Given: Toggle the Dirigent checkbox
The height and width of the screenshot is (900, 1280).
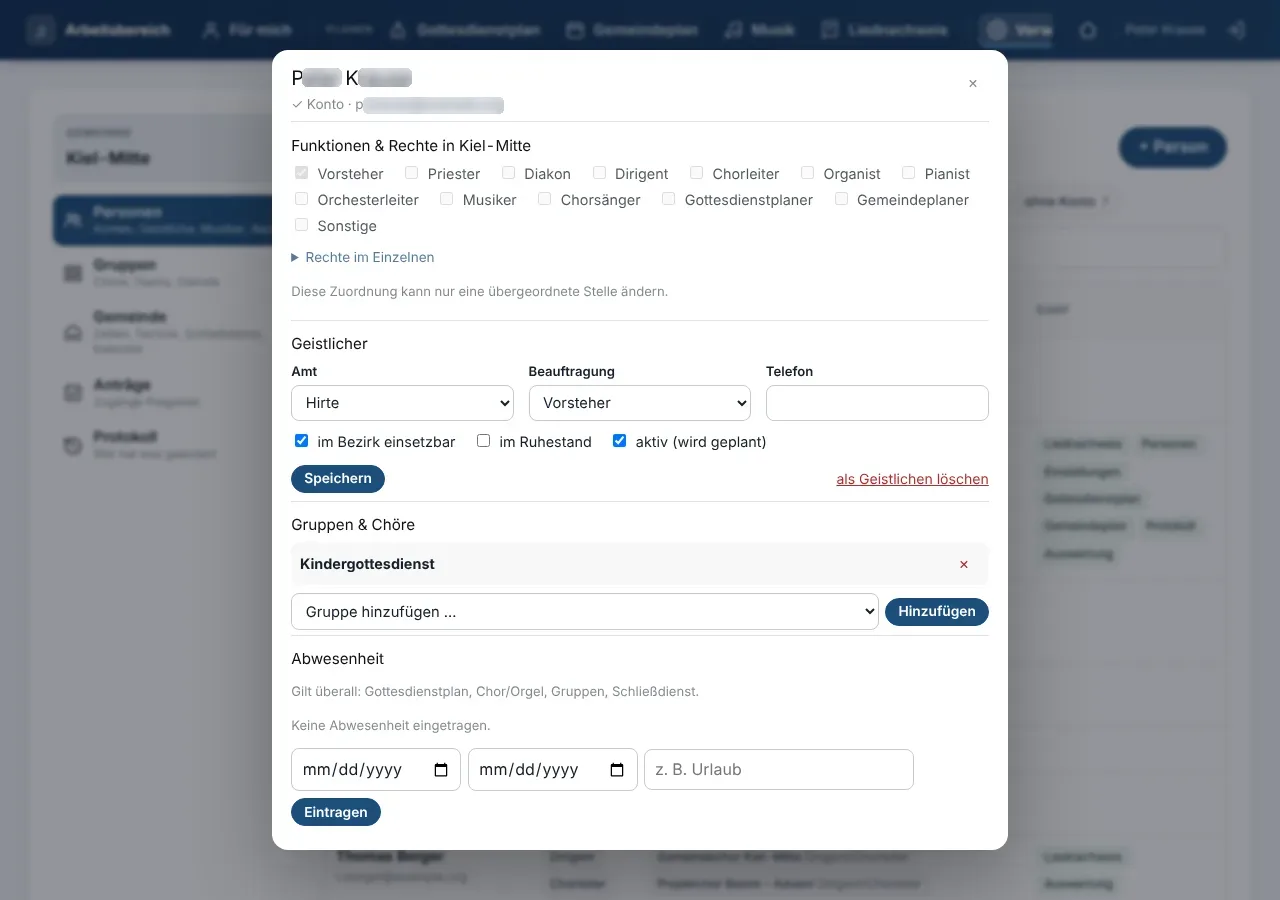Looking at the screenshot, I should [599, 173].
